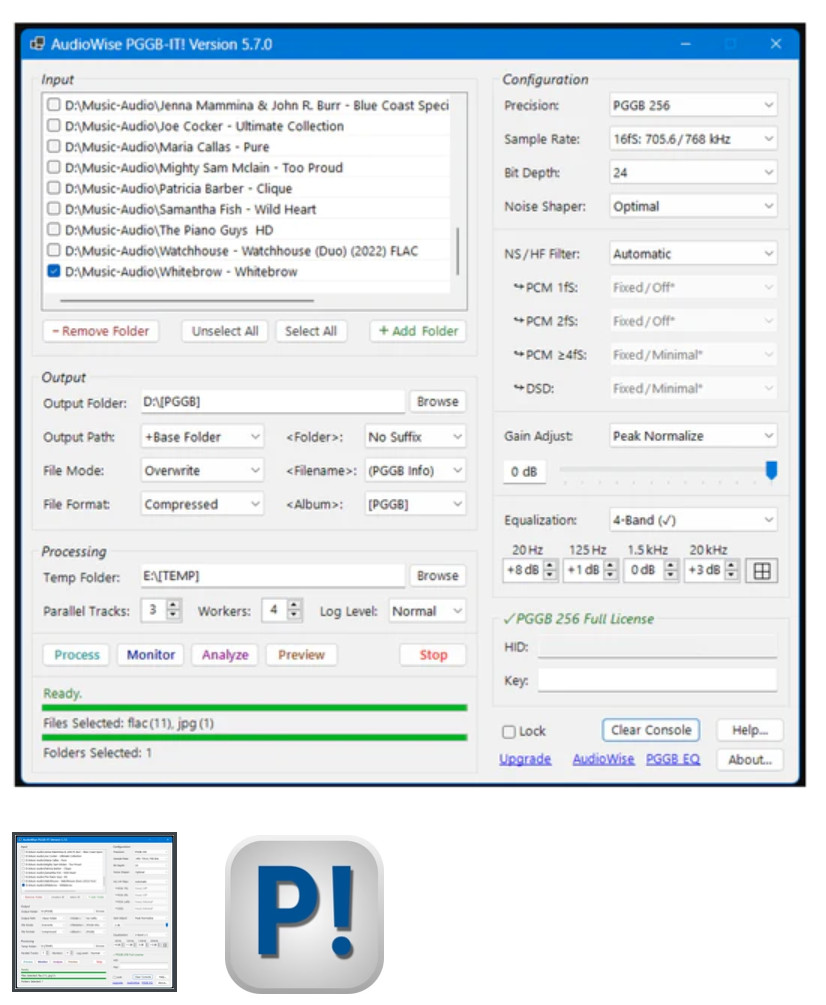
Task: Open the small PGGB screenshot thumbnail
Action: click(x=95, y=910)
